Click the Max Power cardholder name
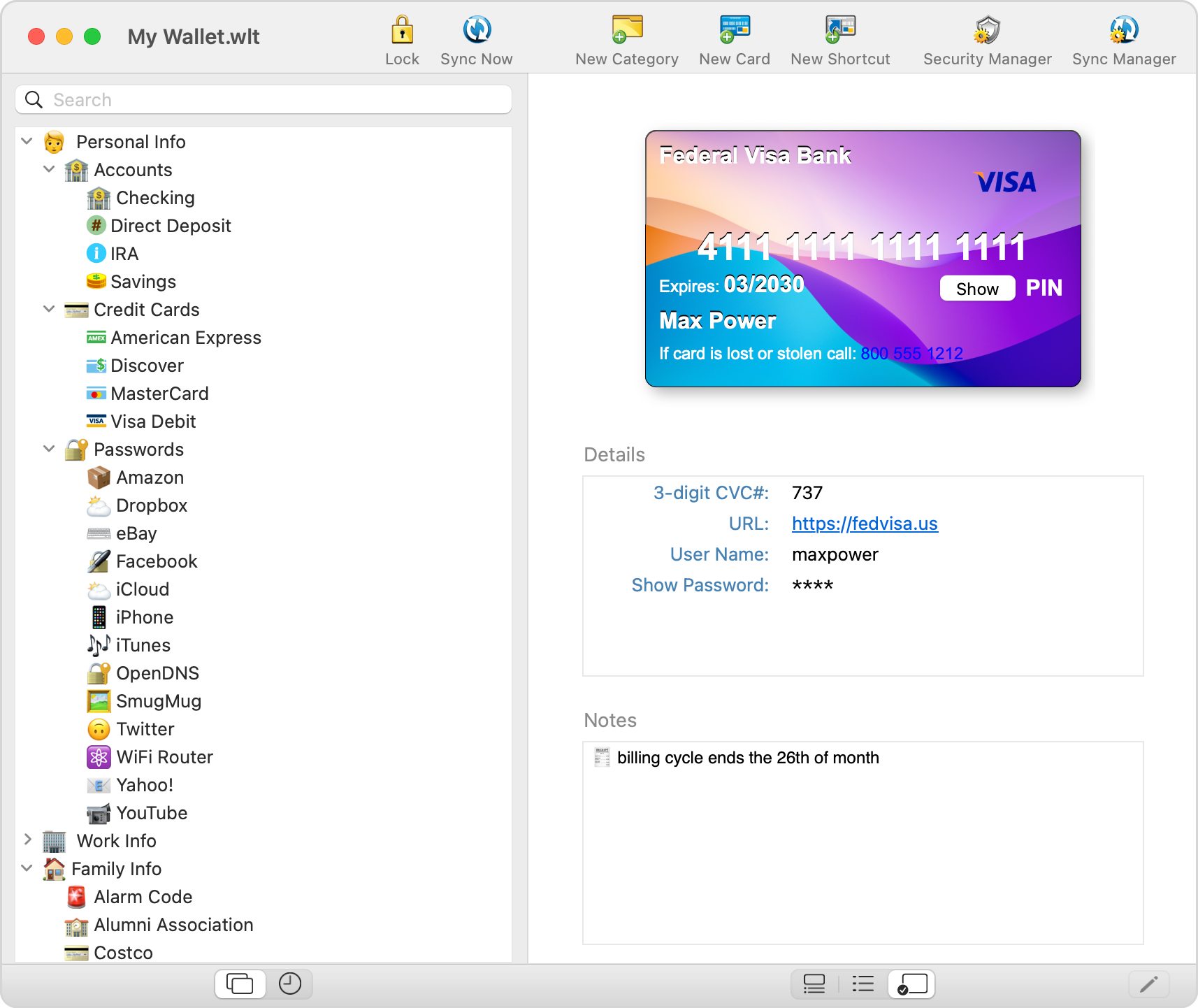The image size is (1198, 1008). [x=718, y=321]
